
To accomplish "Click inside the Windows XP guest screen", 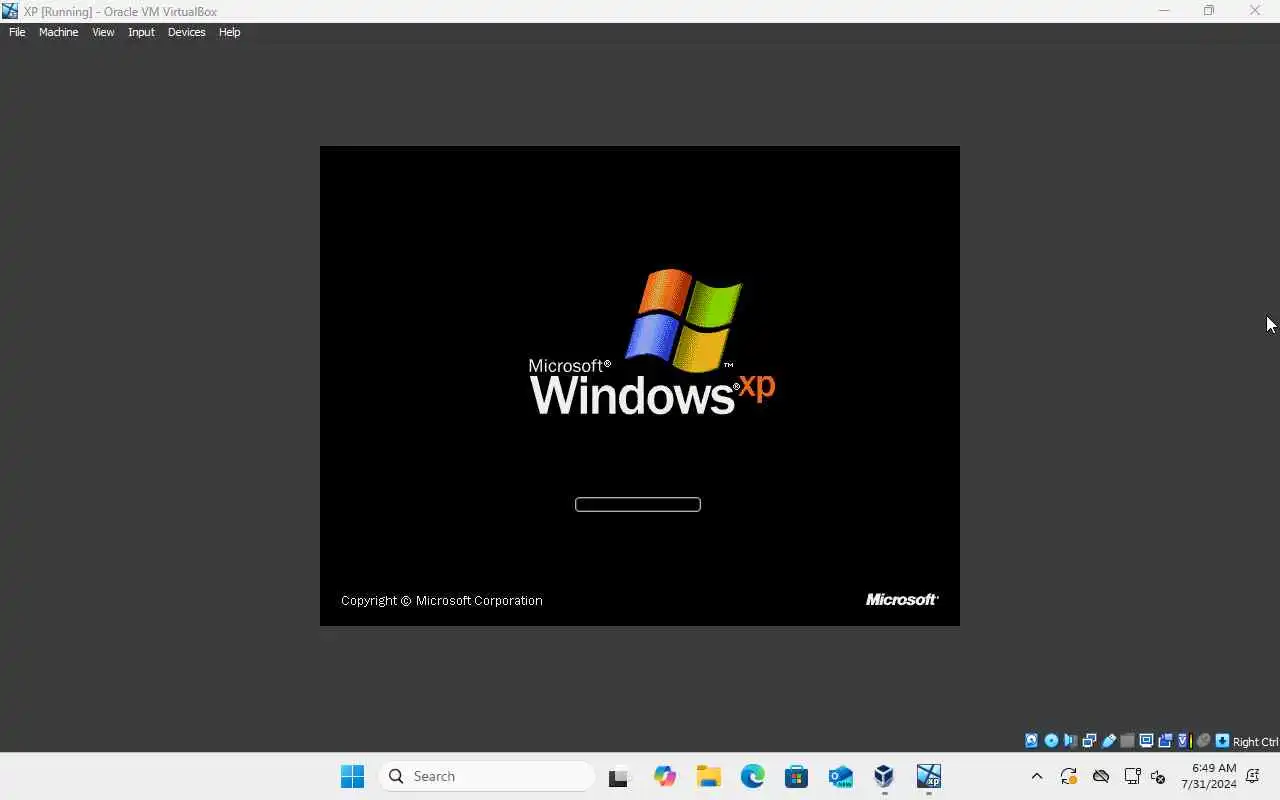I will [x=640, y=386].
